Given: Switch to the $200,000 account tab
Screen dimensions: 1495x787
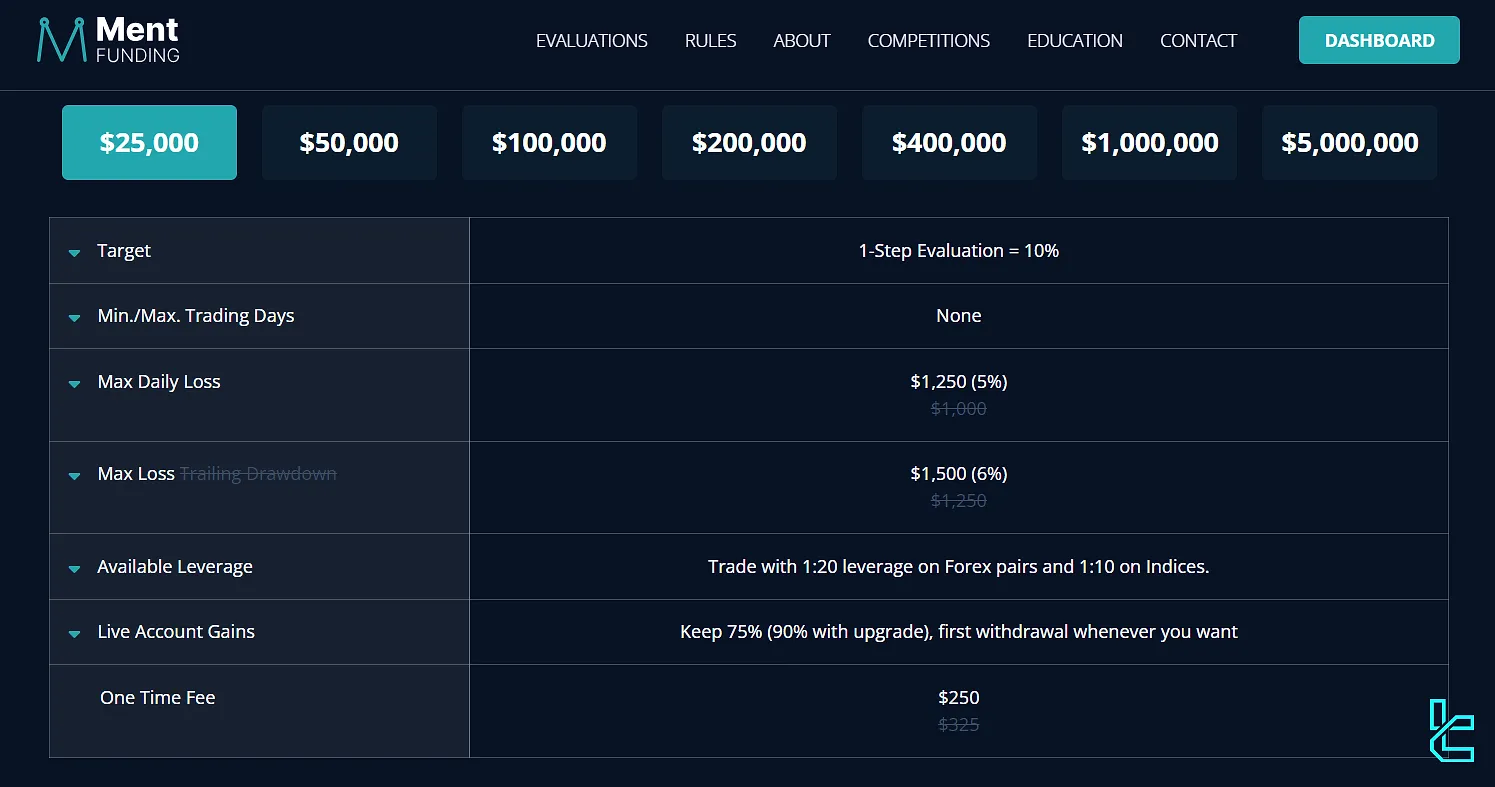Looking at the screenshot, I should pos(749,143).
